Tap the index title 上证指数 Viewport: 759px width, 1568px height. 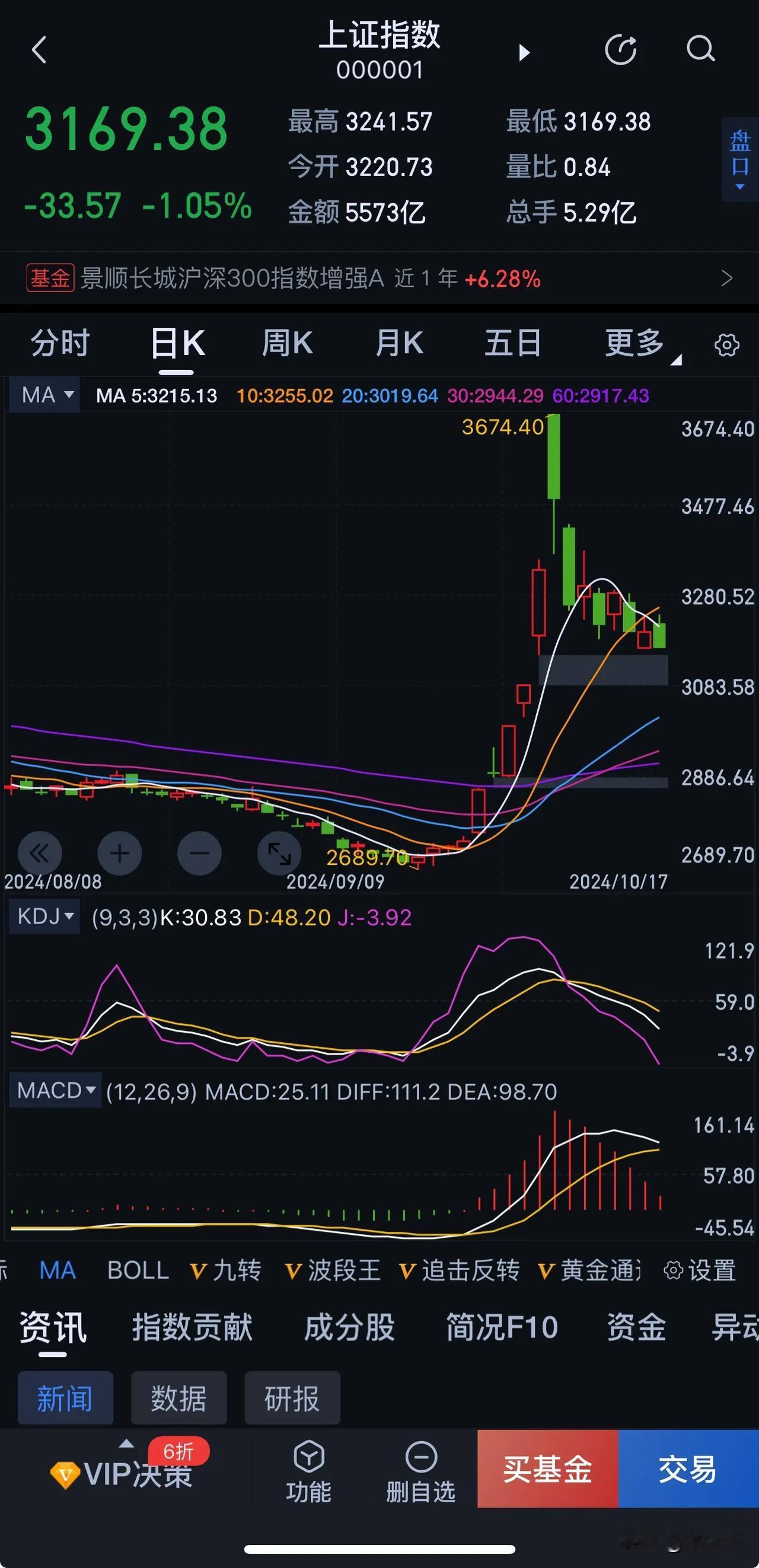[x=379, y=34]
